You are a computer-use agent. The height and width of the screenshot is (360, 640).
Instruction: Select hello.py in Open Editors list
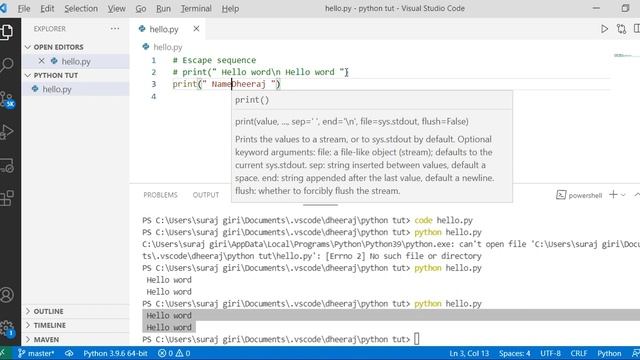point(76,61)
